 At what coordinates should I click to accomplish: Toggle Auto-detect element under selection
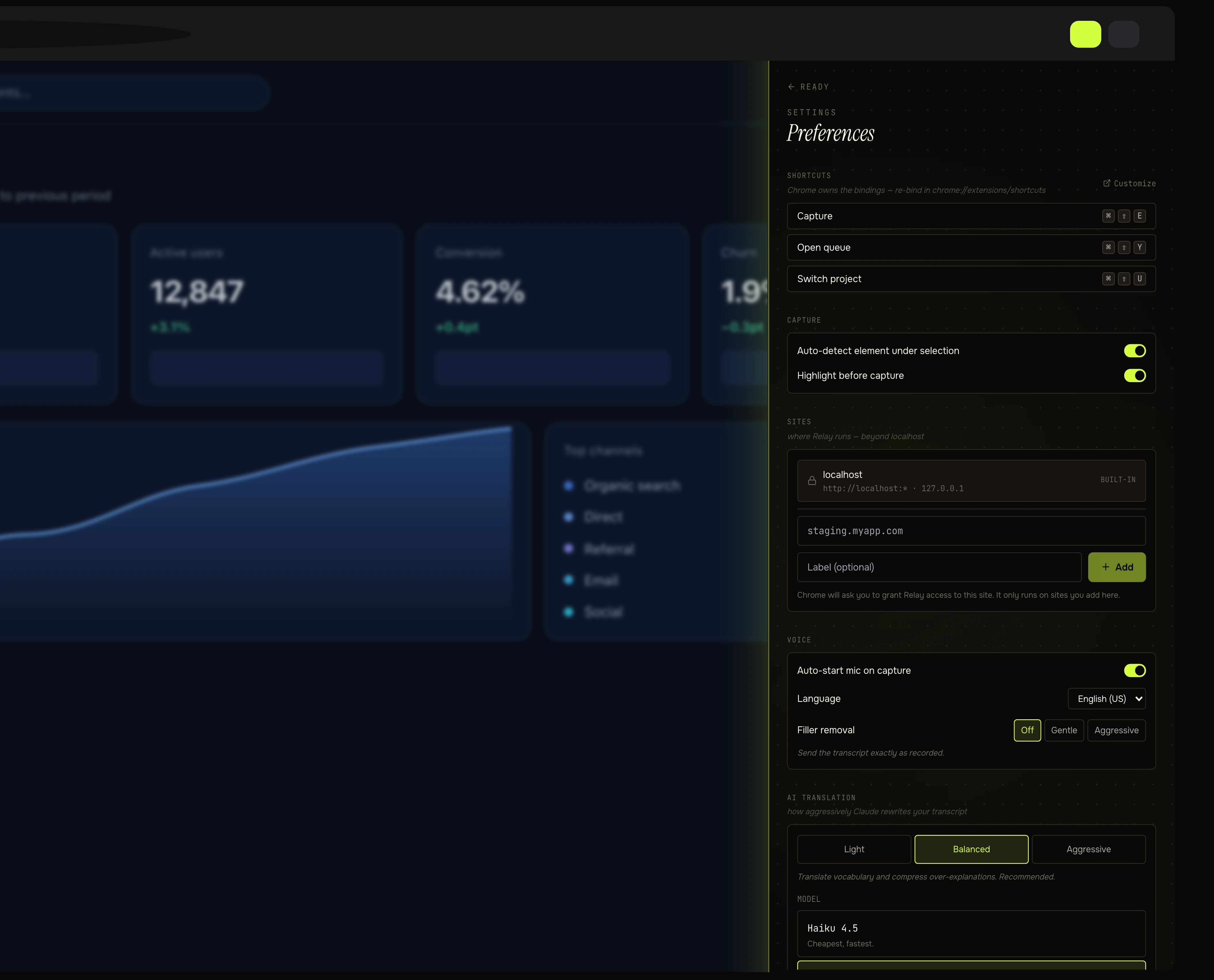1135,351
